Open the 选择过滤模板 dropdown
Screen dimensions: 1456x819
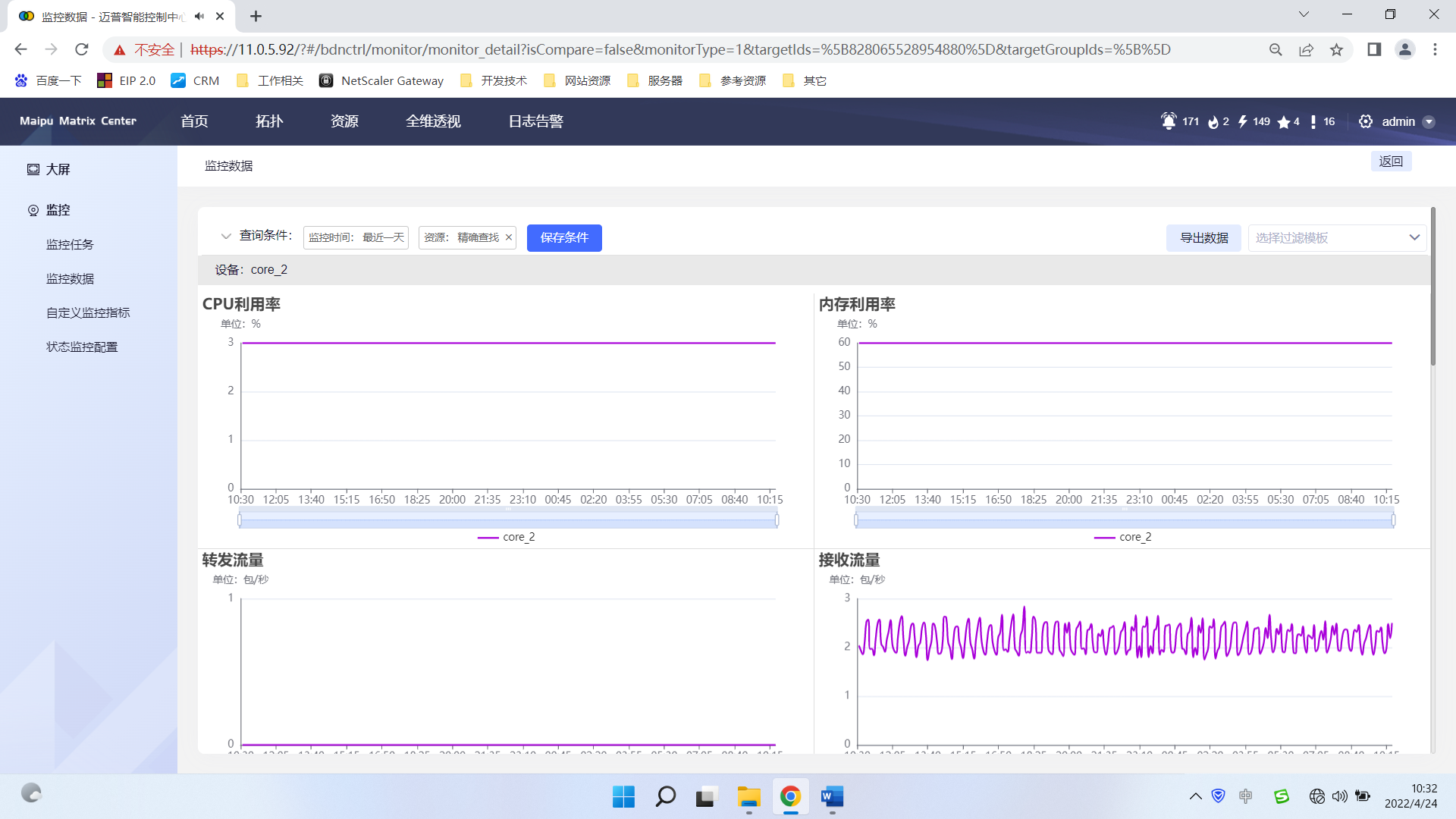[x=1338, y=237]
